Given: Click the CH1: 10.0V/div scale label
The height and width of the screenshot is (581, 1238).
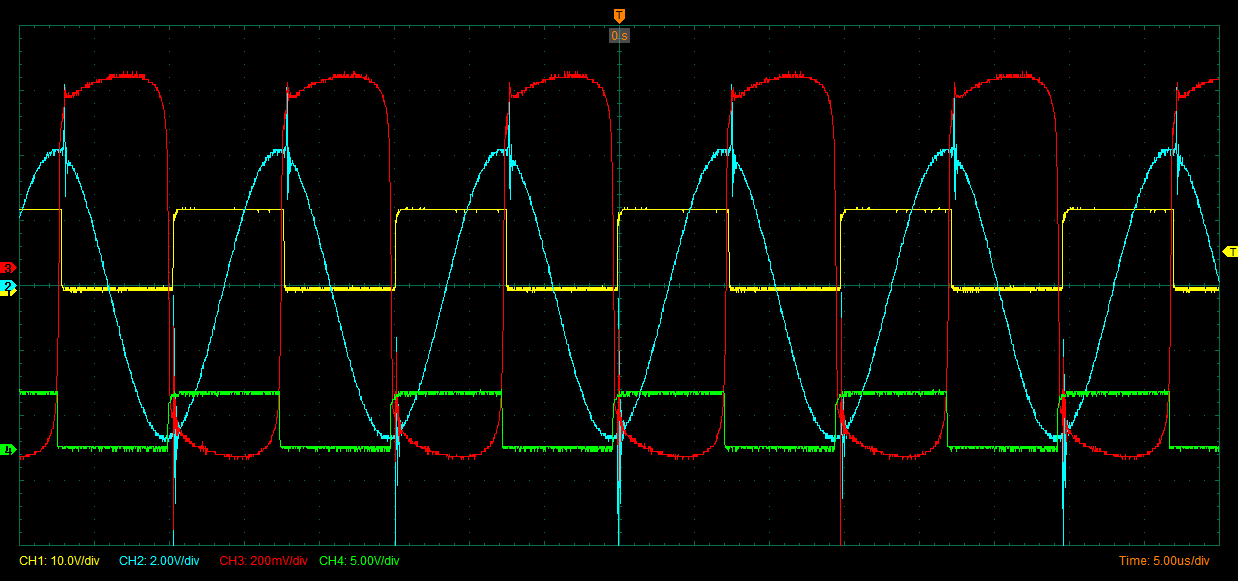Looking at the screenshot, I should point(59,561).
